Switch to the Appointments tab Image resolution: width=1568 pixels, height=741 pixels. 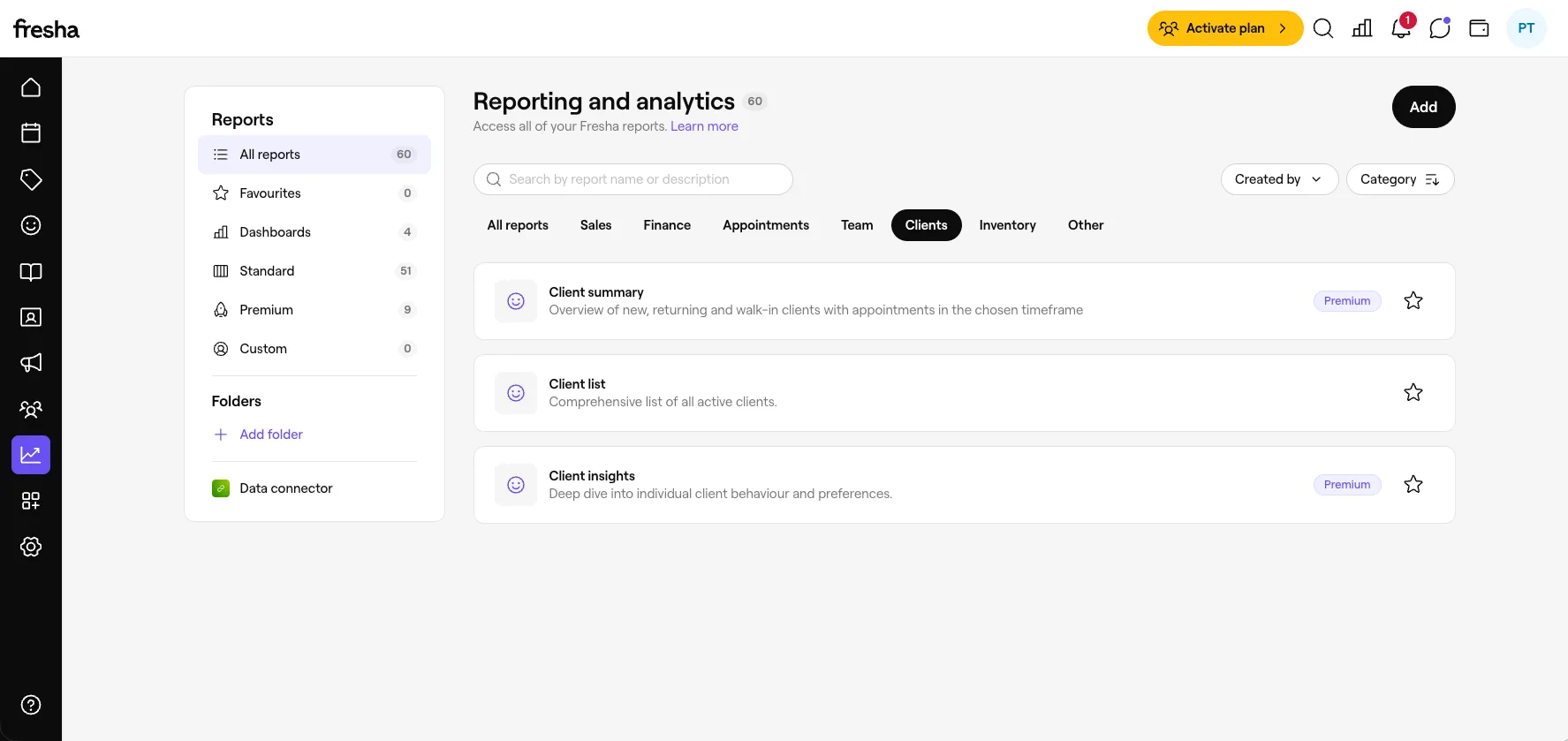[766, 225]
